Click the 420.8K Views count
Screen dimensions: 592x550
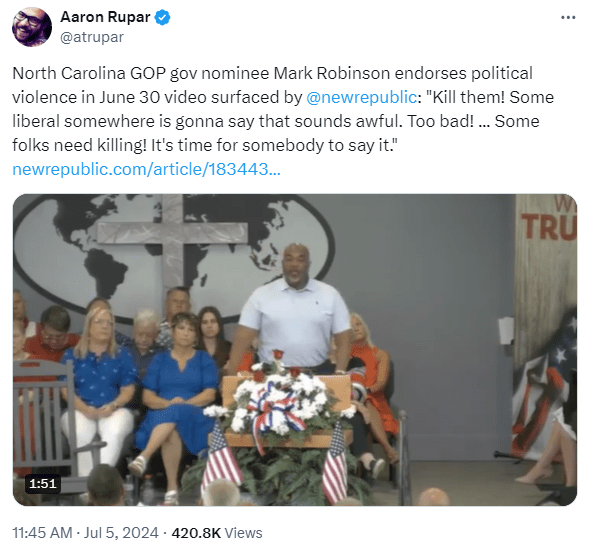[217, 533]
